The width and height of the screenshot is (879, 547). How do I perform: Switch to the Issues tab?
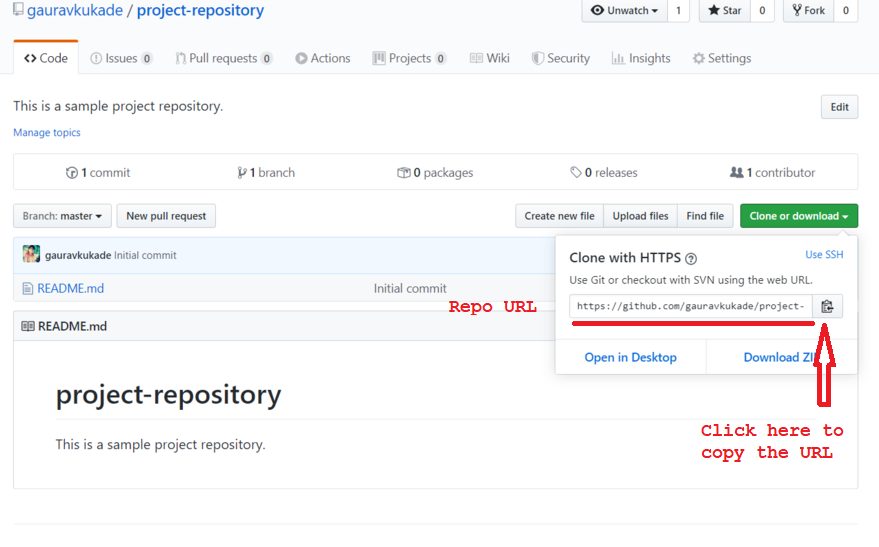(121, 58)
